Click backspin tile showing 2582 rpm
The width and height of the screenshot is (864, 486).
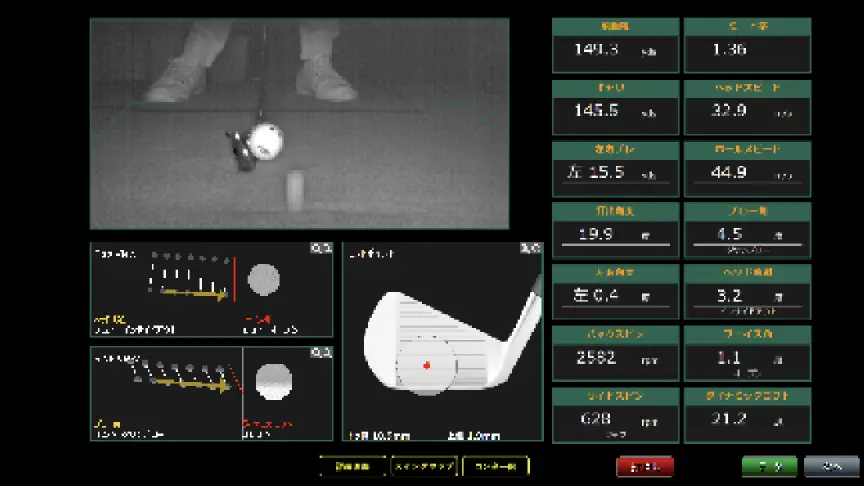tap(615, 353)
